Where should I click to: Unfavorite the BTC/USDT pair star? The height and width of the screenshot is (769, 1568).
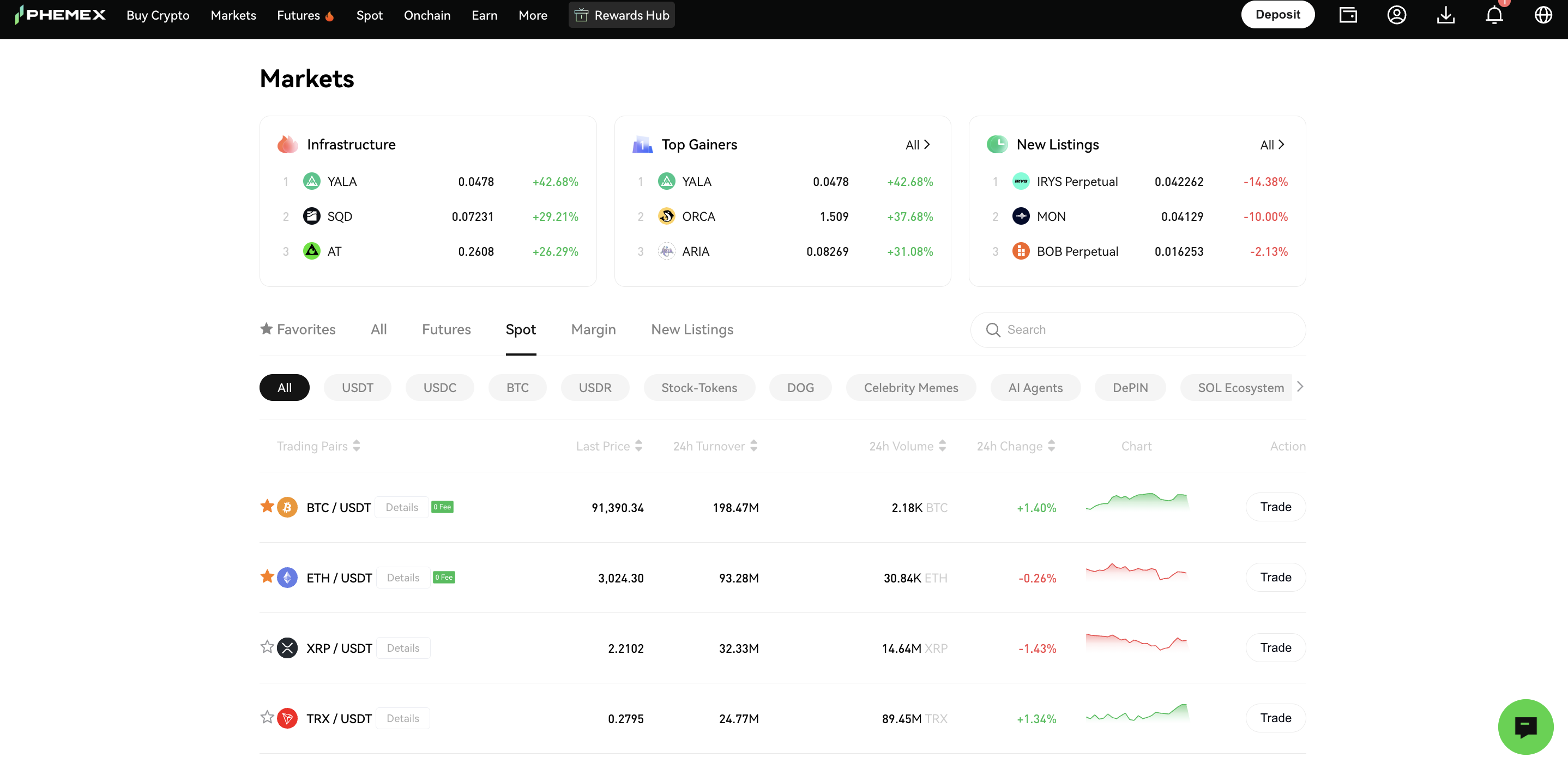pyautogui.click(x=267, y=506)
